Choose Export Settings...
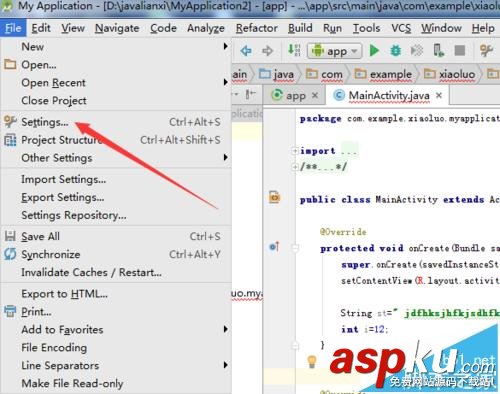The image size is (500, 394). (x=116, y=197)
